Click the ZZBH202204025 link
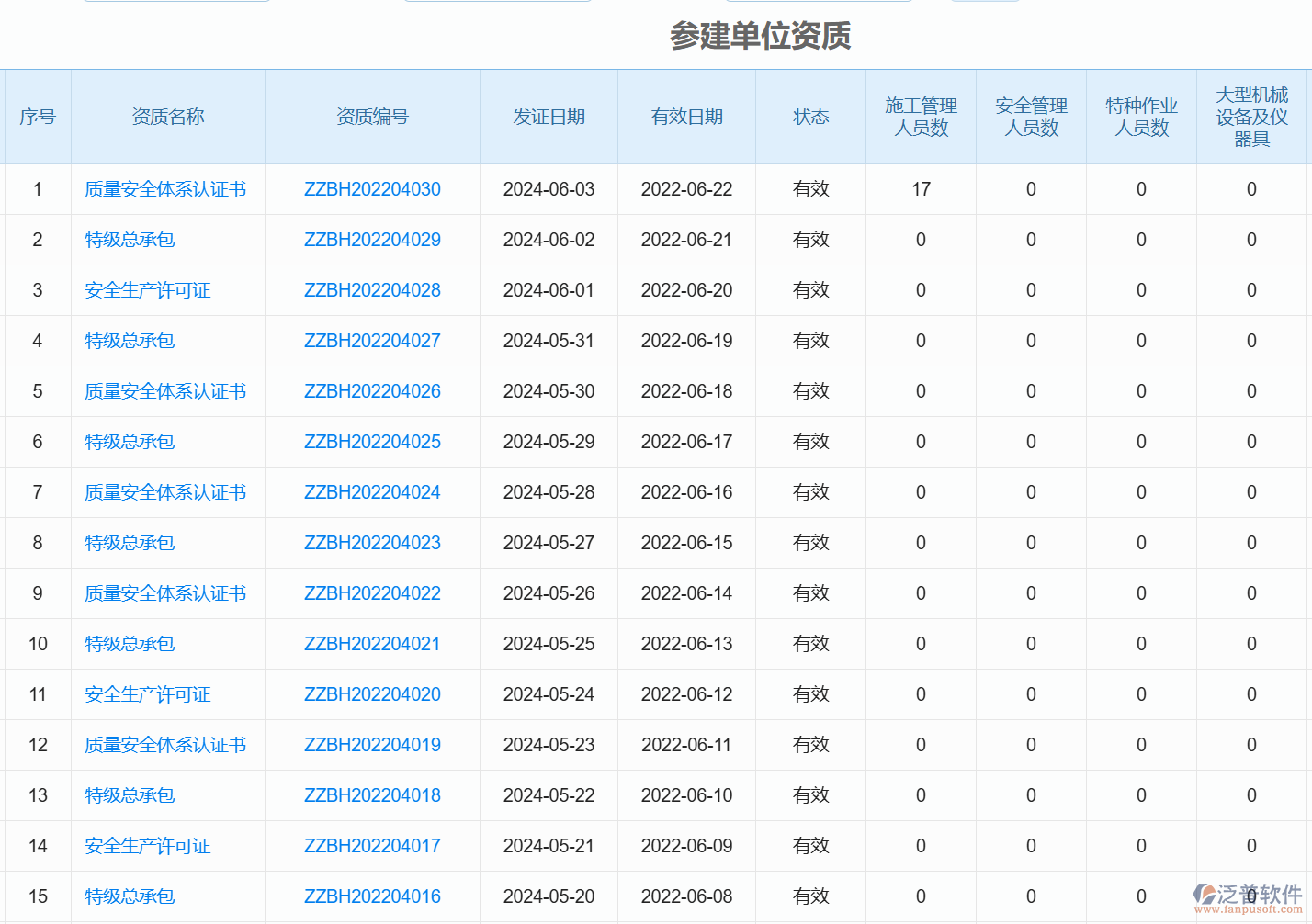This screenshot has height=924, width=1312. [x=372, y=442]
